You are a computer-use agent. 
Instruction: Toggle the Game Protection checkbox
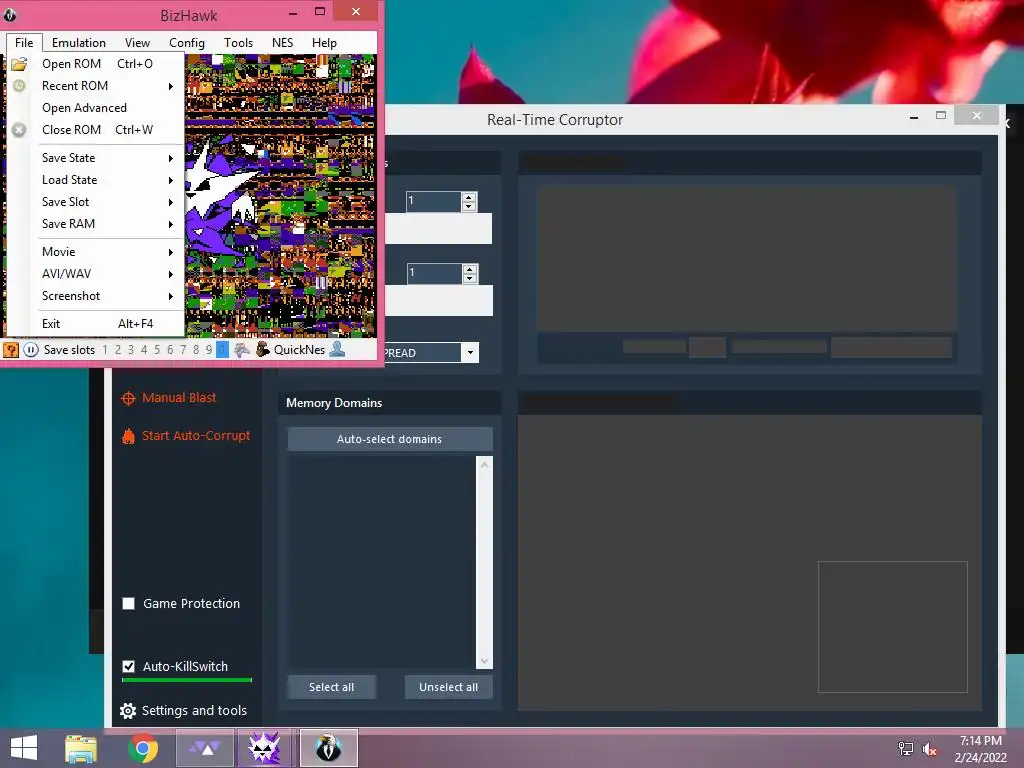point(129,603)
